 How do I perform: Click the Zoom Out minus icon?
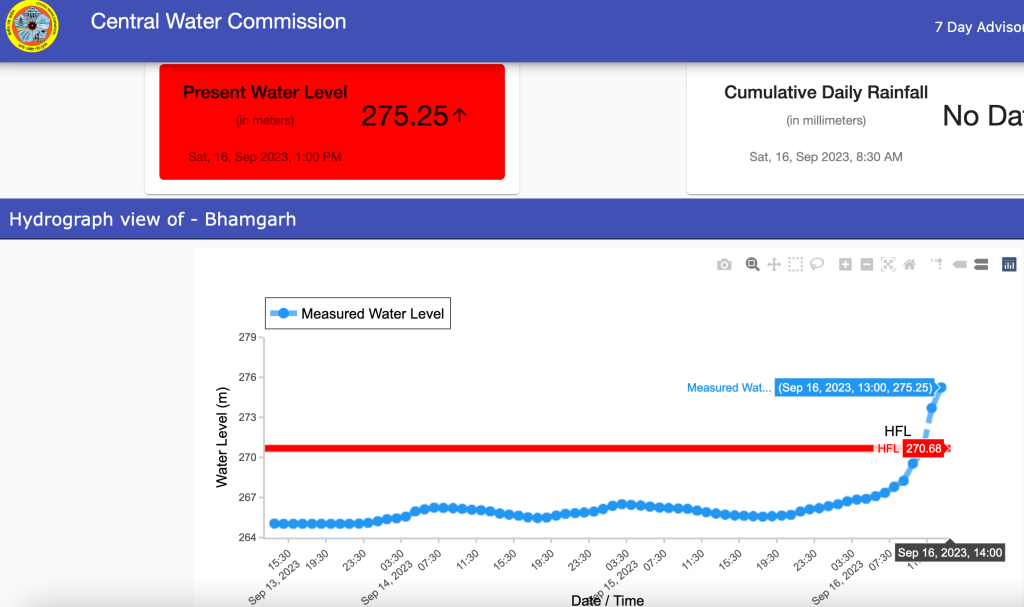[x=866, y=265]
